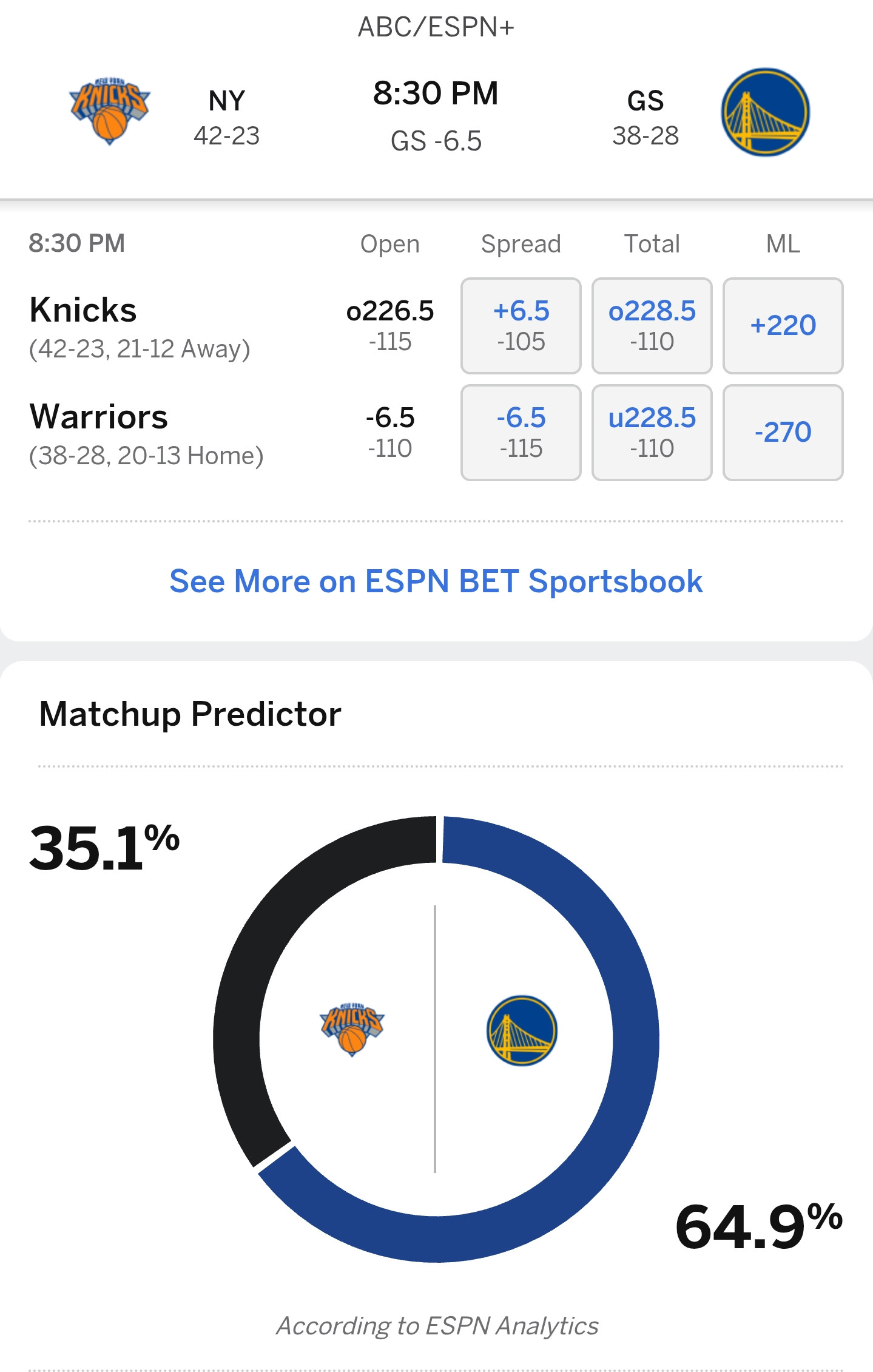Tap the 64.9% Warriors win probability

758,1227
